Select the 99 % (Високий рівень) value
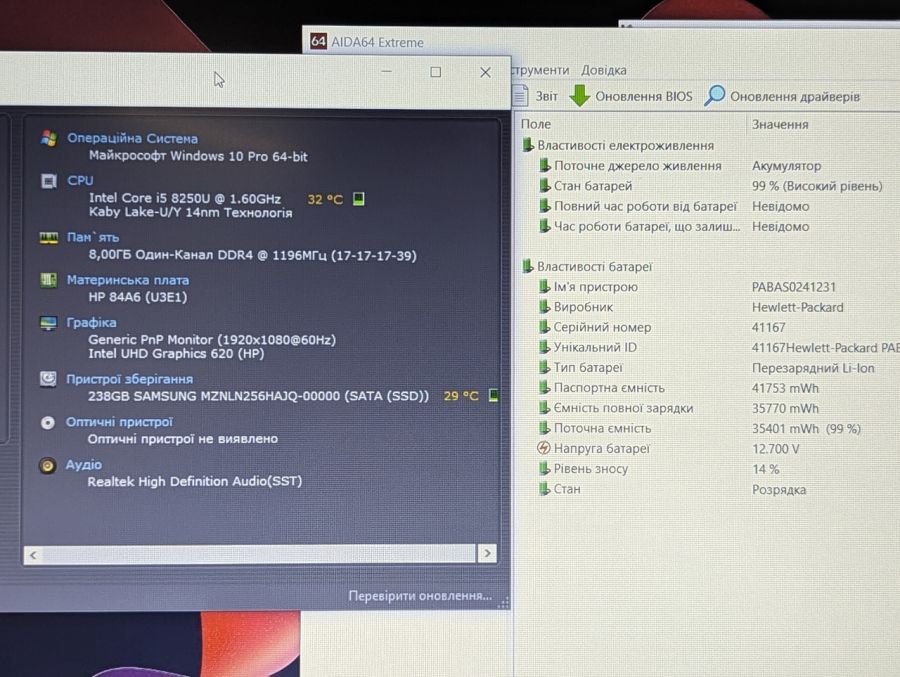Viewport: 900px width, 677px height. coord(817,186)
